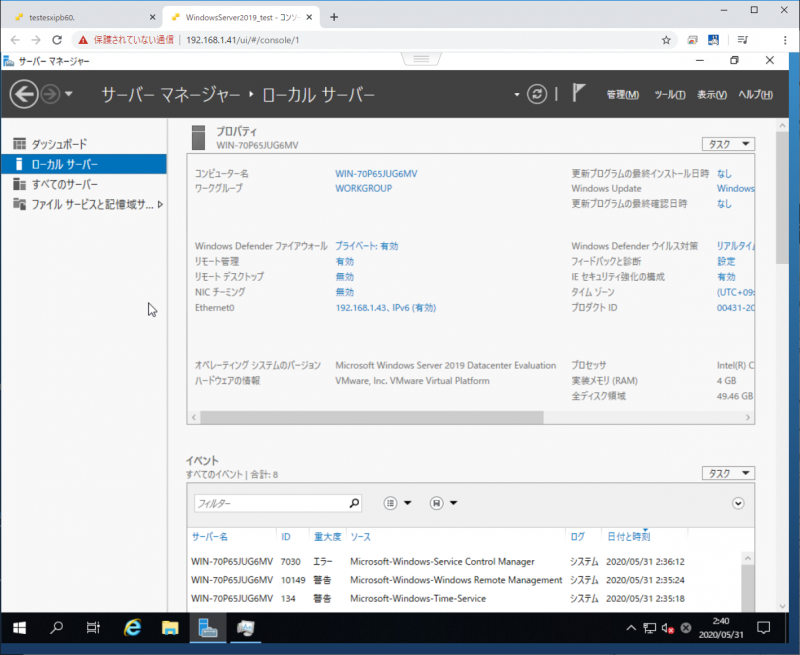This screenshot has height=655, width=800.
Task: Launch Internet Explorer from taskbar
Action: pos(133,627)
